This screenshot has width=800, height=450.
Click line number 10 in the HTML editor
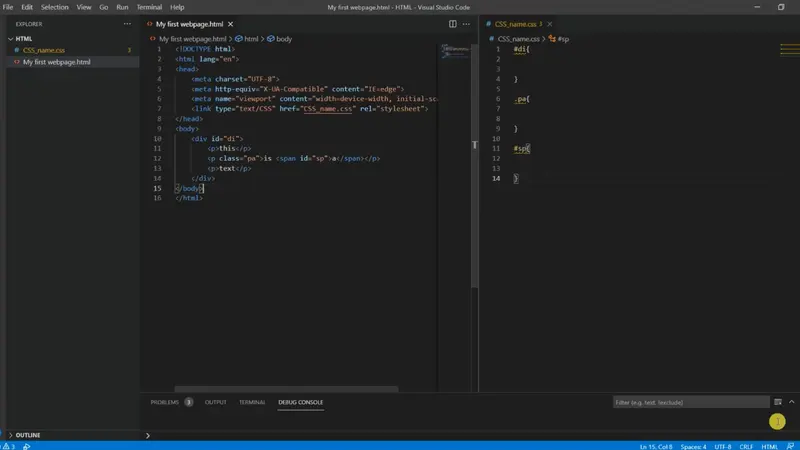point(157,139)
